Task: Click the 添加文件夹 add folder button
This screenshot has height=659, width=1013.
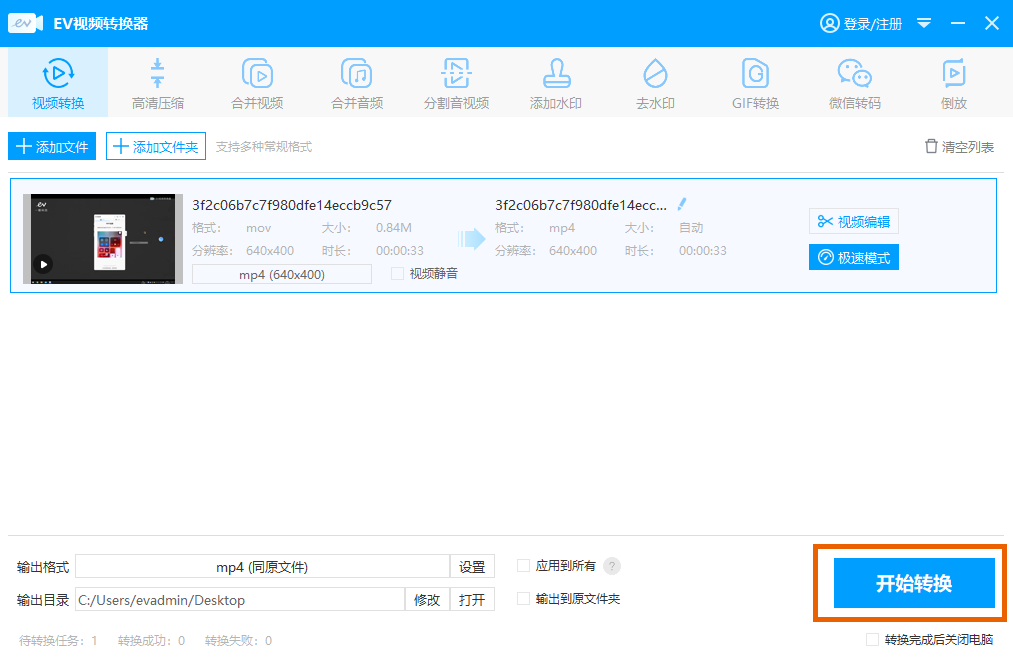Action: point(156,146)
